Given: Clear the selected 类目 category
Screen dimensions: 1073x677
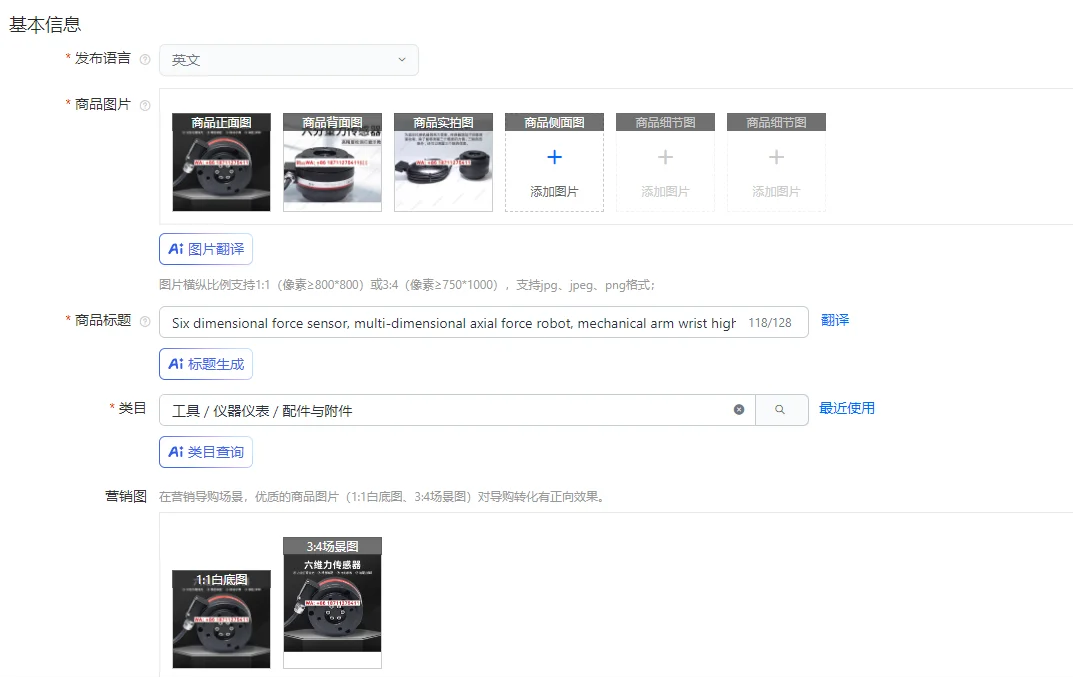Looking at the screenshot, I should [x=739, y=409].
